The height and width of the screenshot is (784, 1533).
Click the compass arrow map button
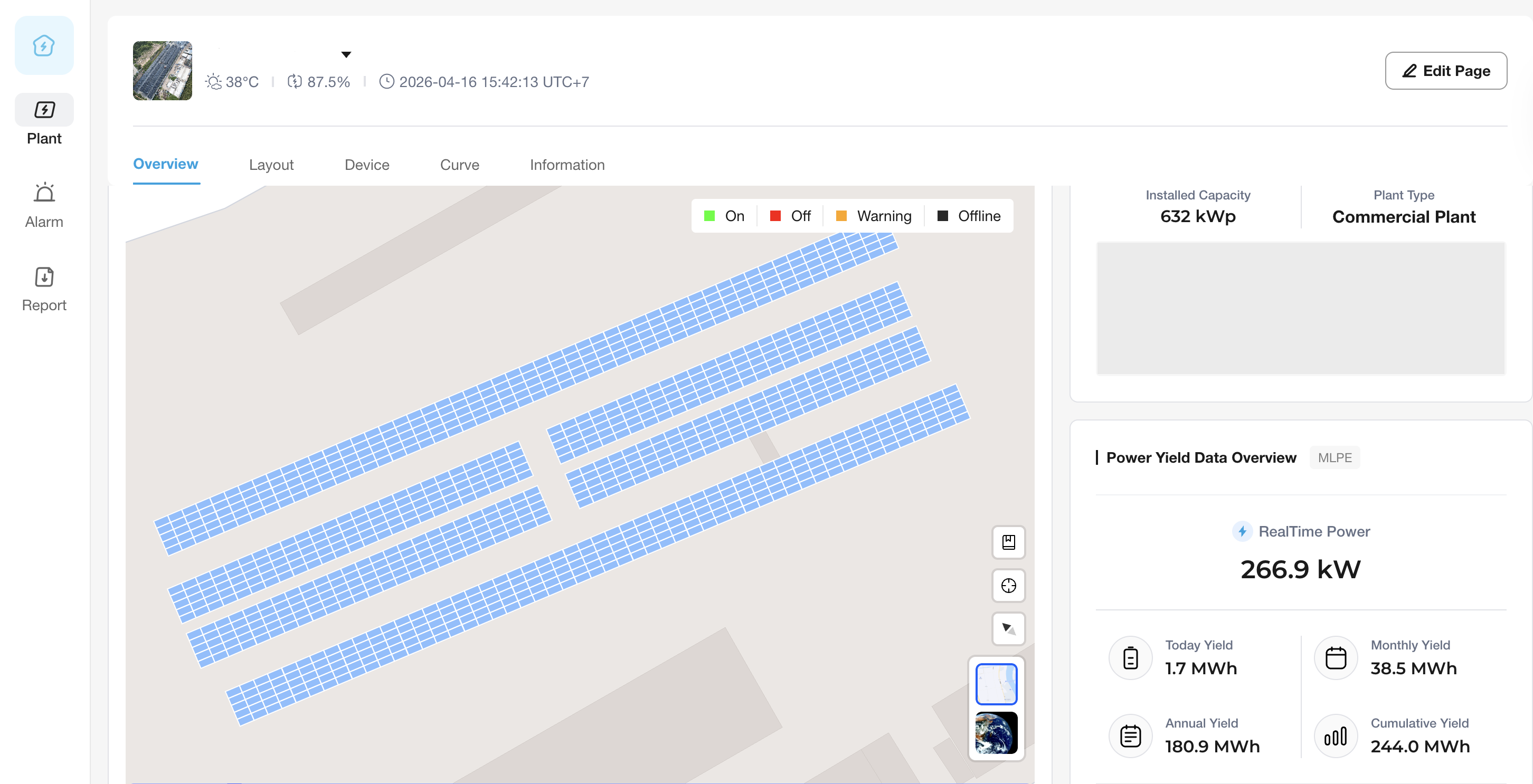click(1008, 628)
